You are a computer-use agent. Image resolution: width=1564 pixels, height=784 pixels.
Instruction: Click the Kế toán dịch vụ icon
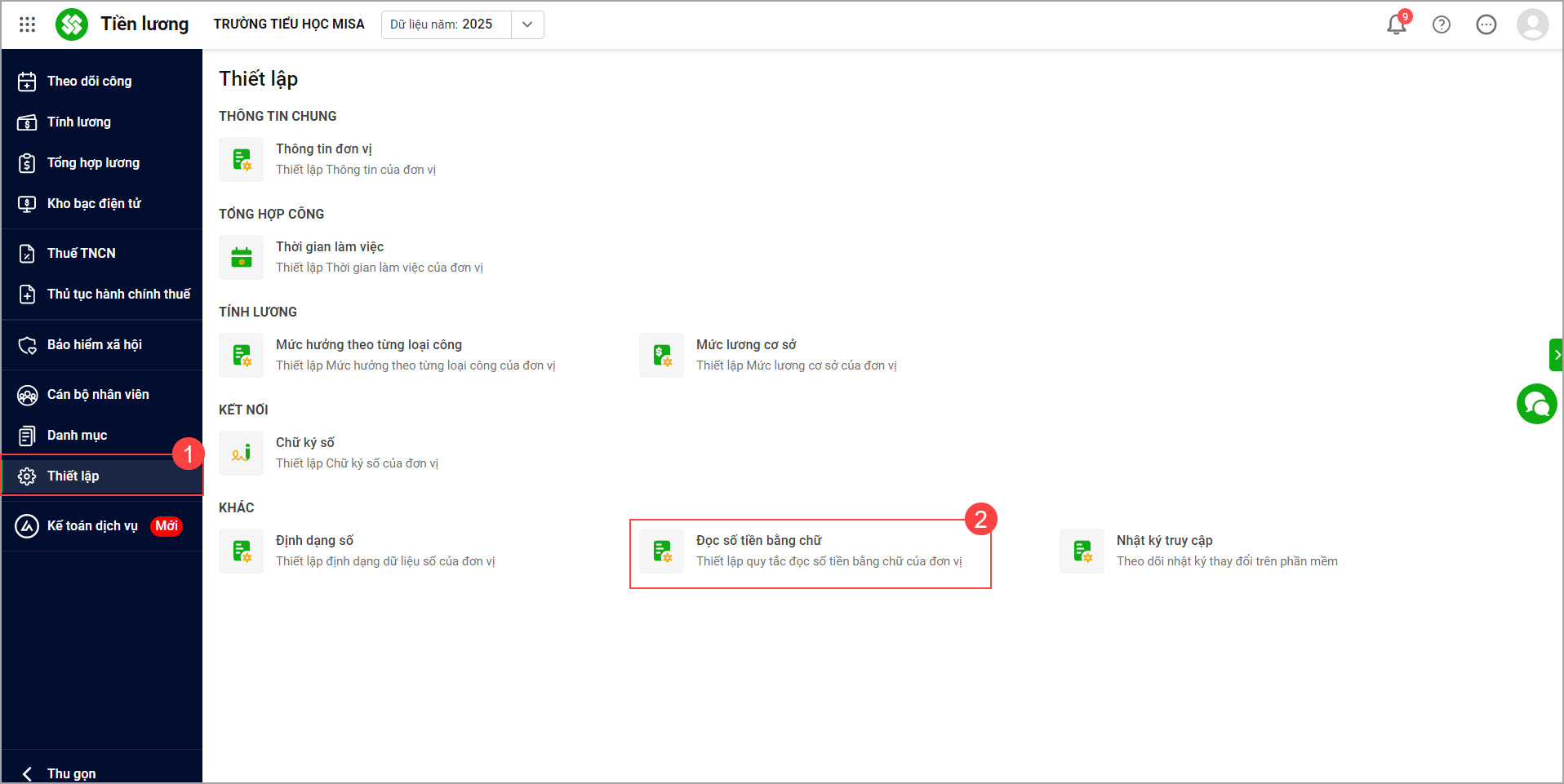pyautogui.click(x=27, y=526)
